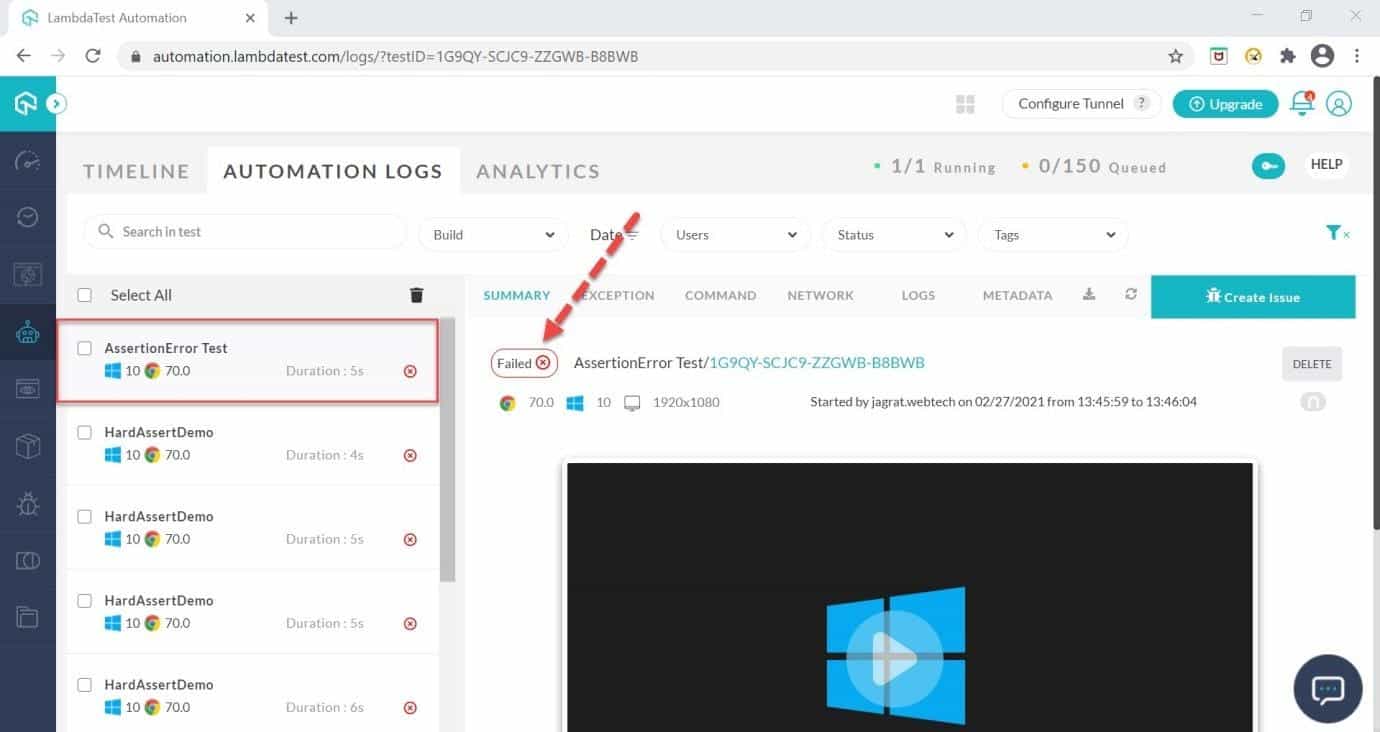Check the Select All checkbox

(85, 295)
